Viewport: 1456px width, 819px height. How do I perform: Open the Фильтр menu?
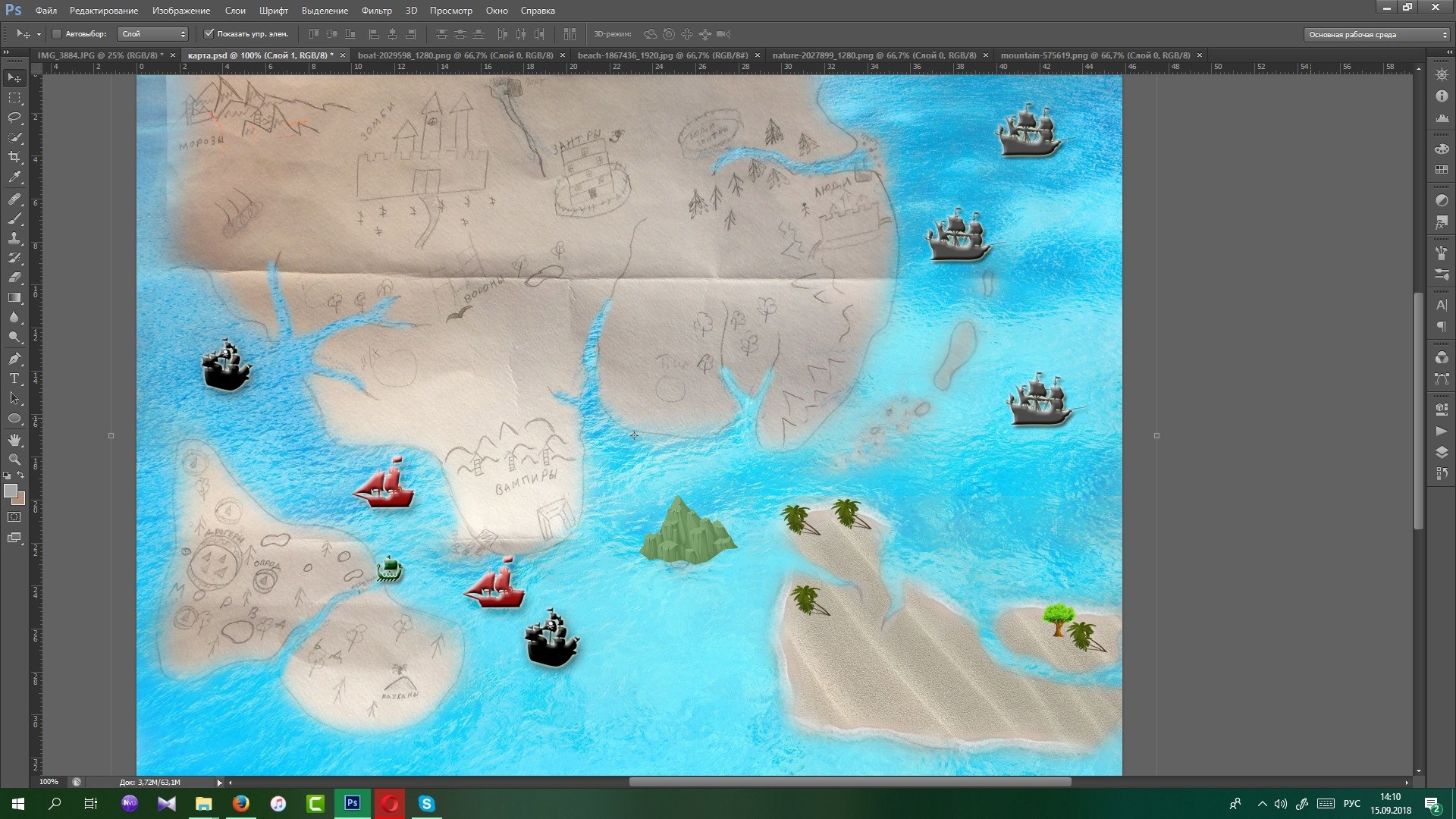[x=376, y=11]
